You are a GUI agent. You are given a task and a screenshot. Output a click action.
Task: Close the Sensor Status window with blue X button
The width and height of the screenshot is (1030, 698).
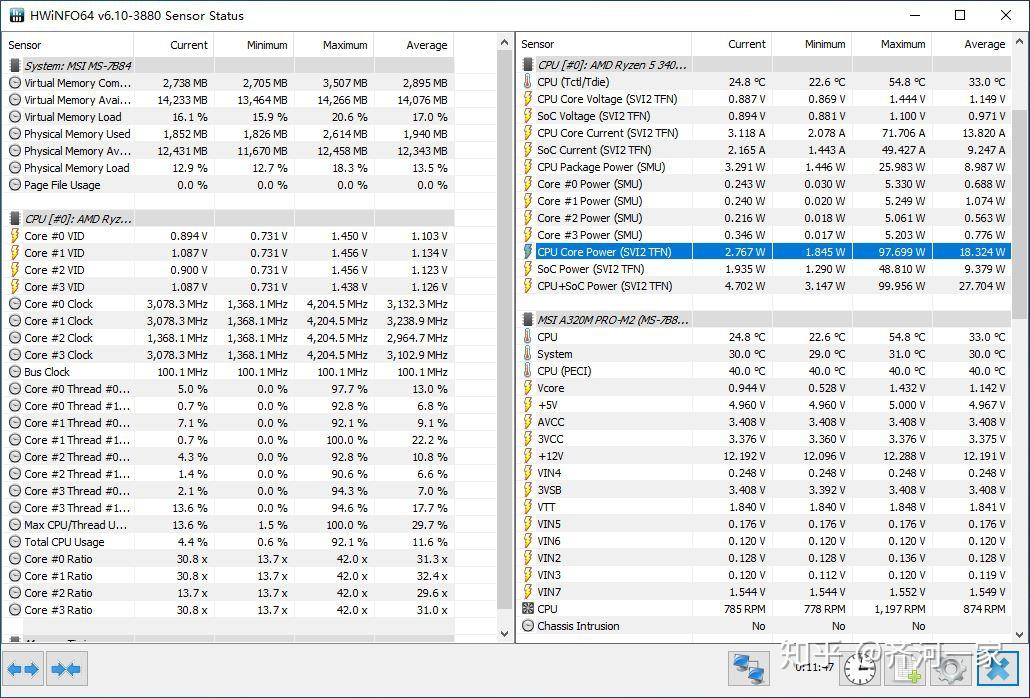998,668
